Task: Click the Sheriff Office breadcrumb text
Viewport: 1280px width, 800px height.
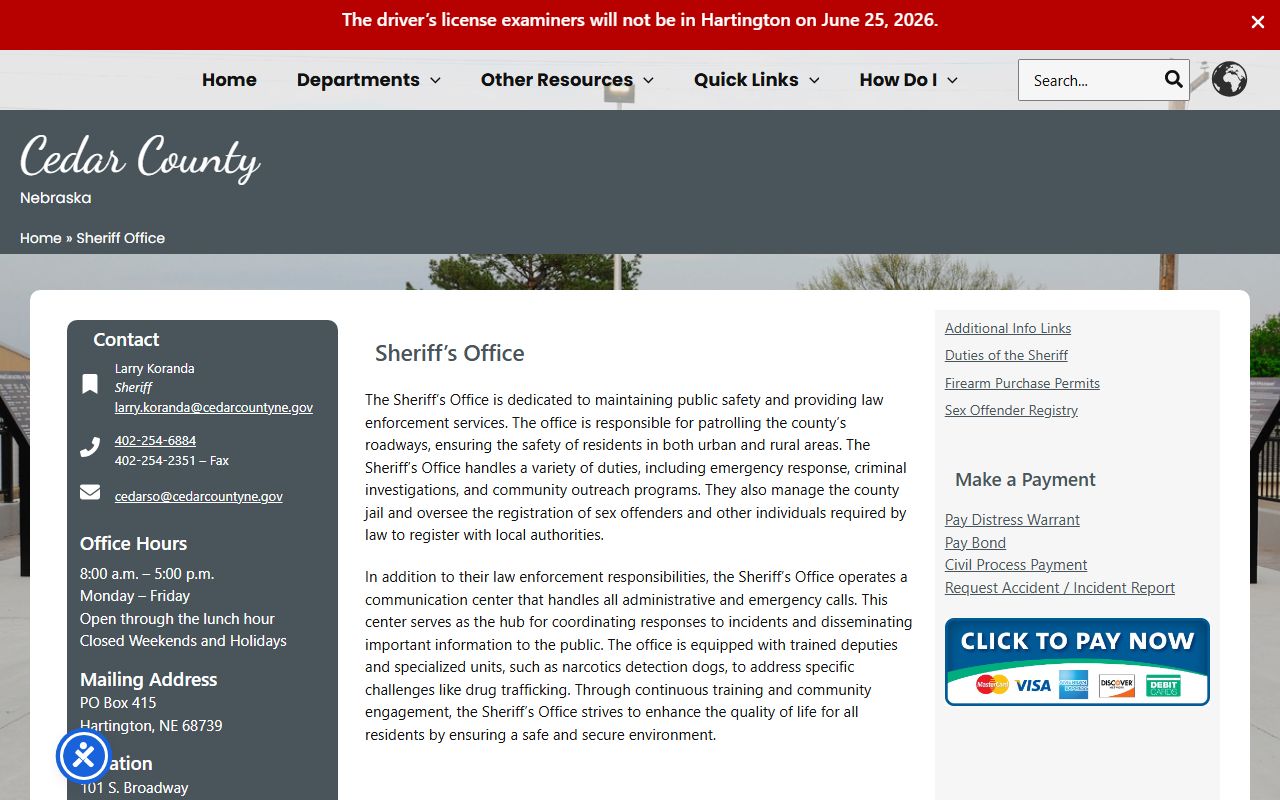Action: coord(121,238)
